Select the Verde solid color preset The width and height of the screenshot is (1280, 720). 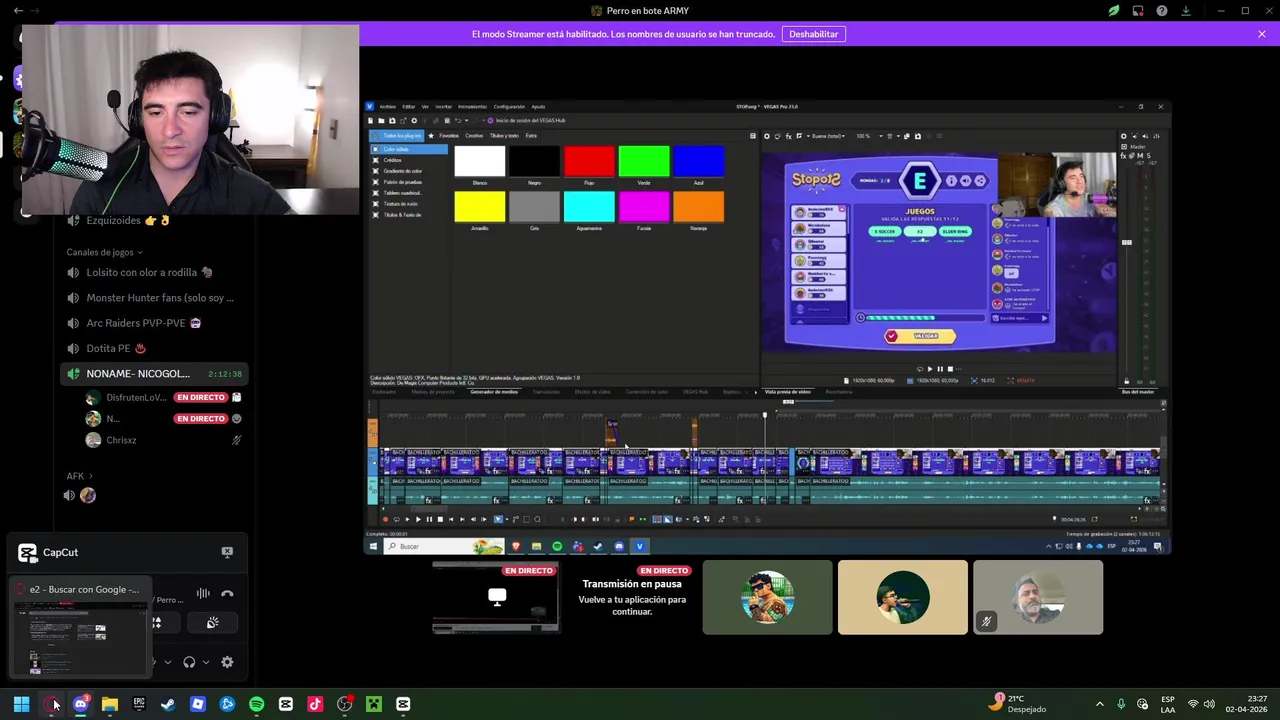[x=644, y=162]
